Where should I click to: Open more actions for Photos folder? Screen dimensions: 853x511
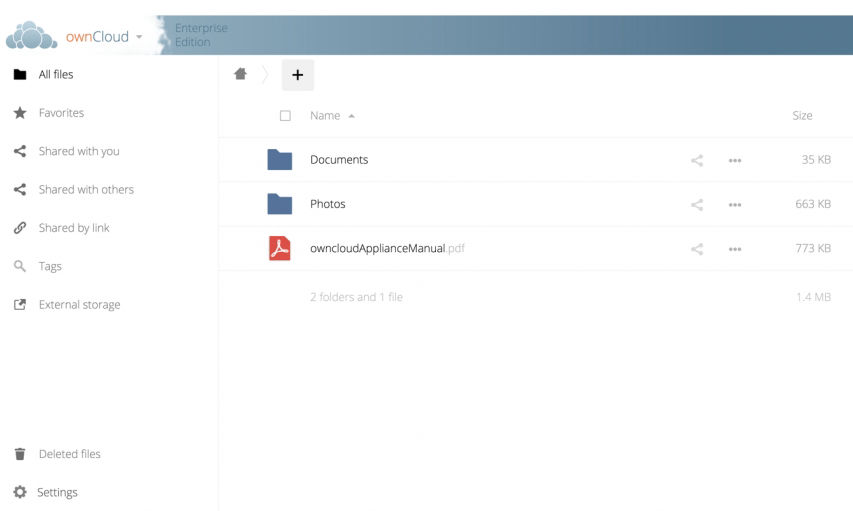(x=735, y=205)
